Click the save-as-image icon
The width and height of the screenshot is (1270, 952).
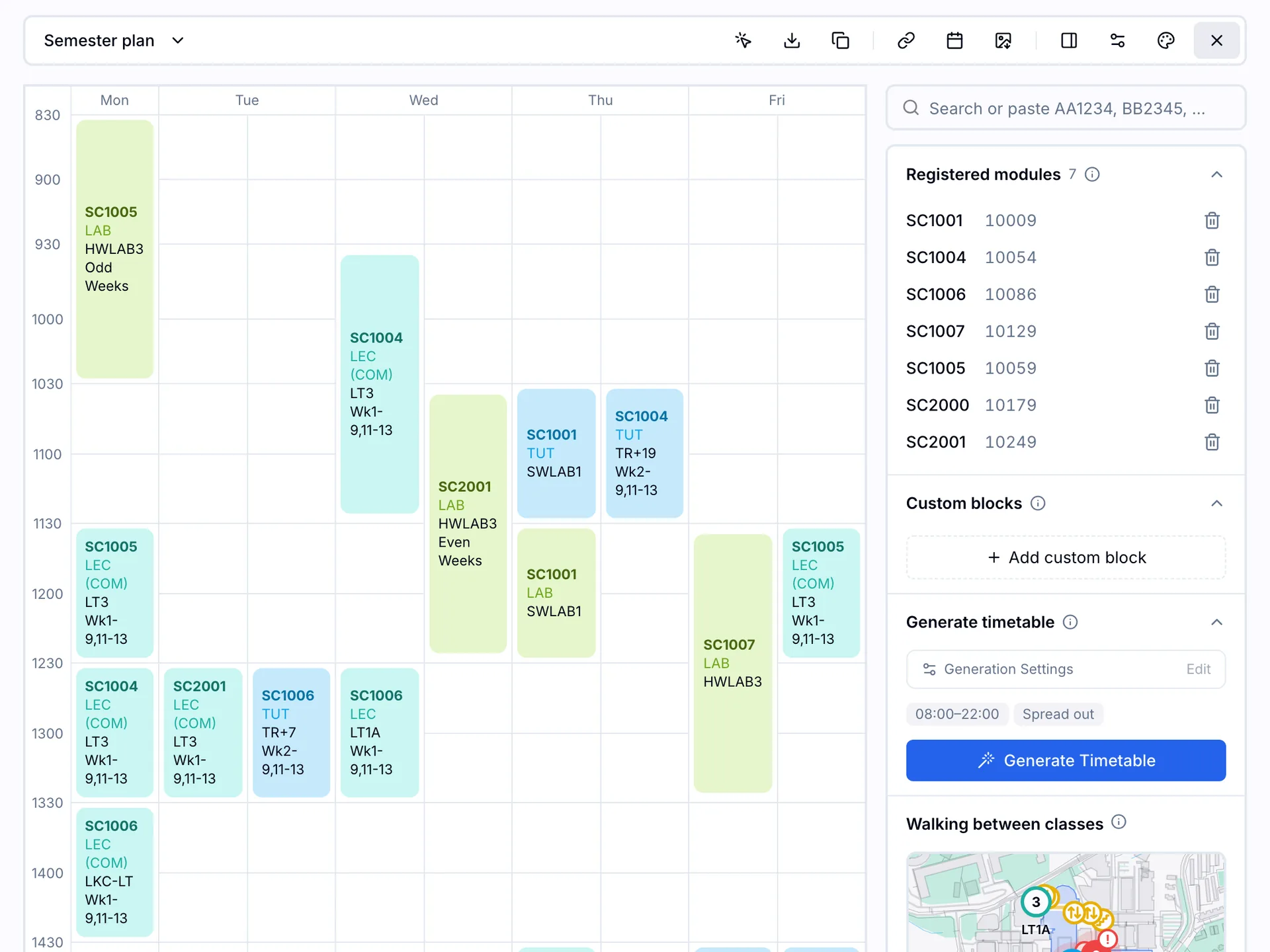tap(1003, 40)
